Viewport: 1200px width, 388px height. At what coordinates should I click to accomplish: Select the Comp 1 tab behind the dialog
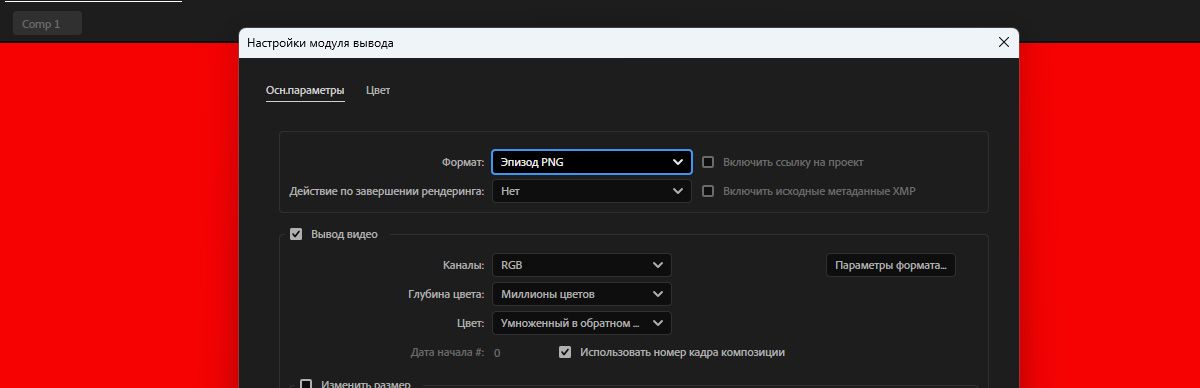(x=47, y=24)
